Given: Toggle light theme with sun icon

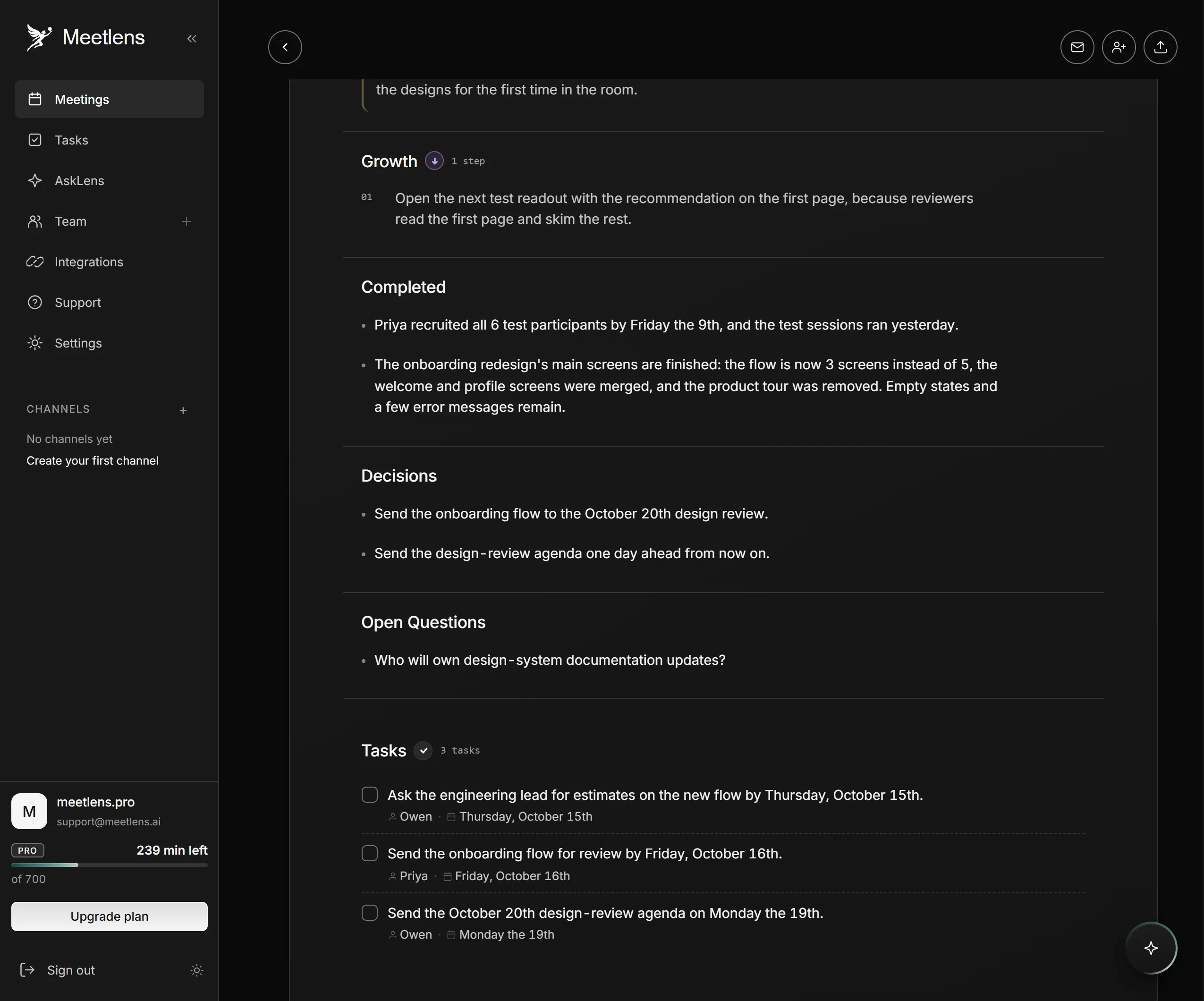Looking at the screenshot, I should pos(196,970).
